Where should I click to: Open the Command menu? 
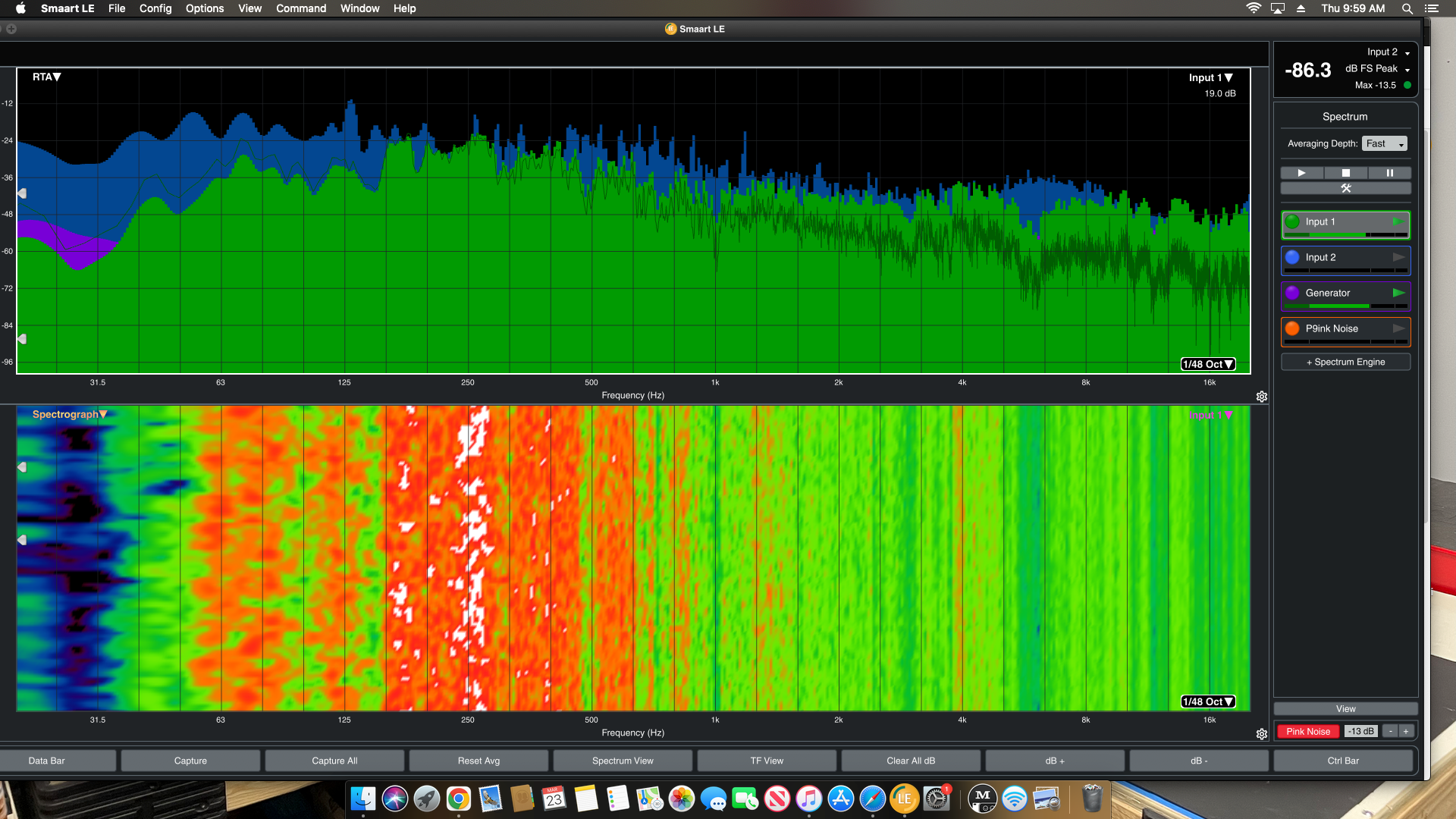(301, 8)
